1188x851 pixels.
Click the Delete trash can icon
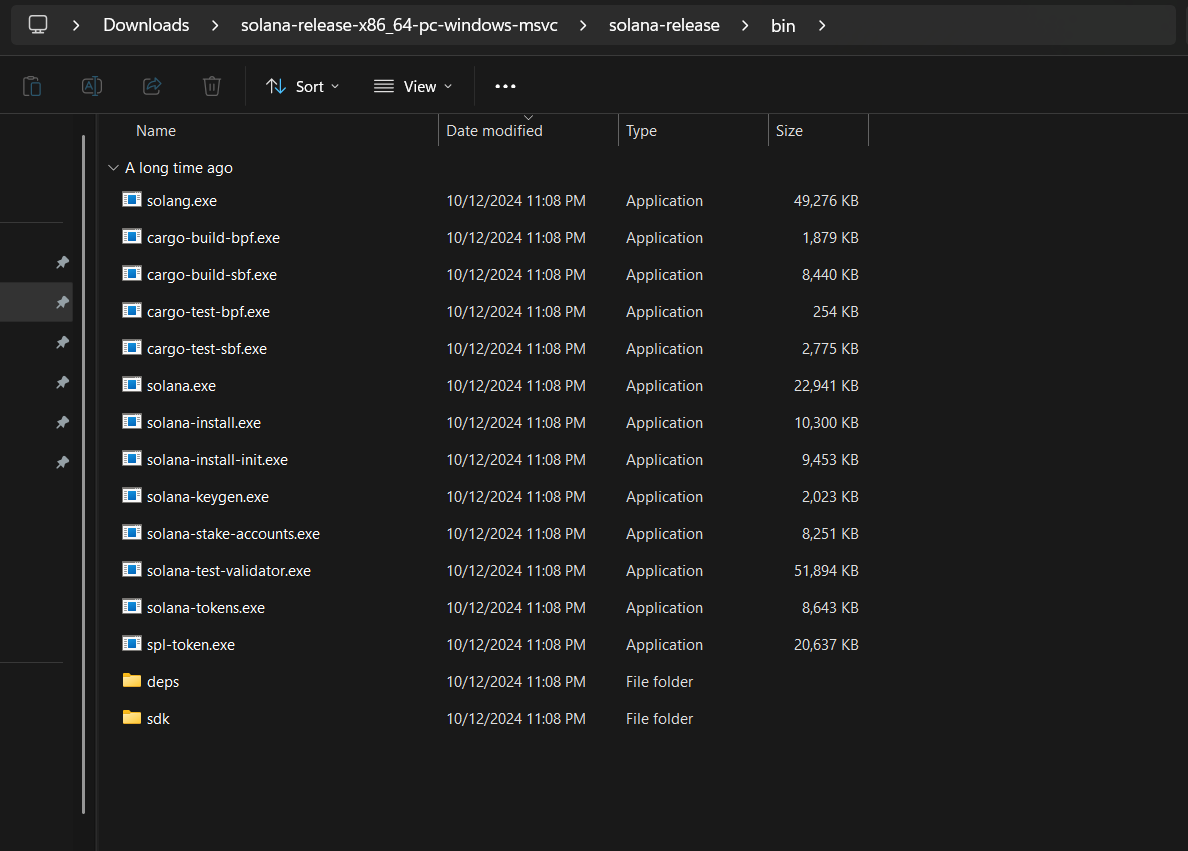[212, 86]
